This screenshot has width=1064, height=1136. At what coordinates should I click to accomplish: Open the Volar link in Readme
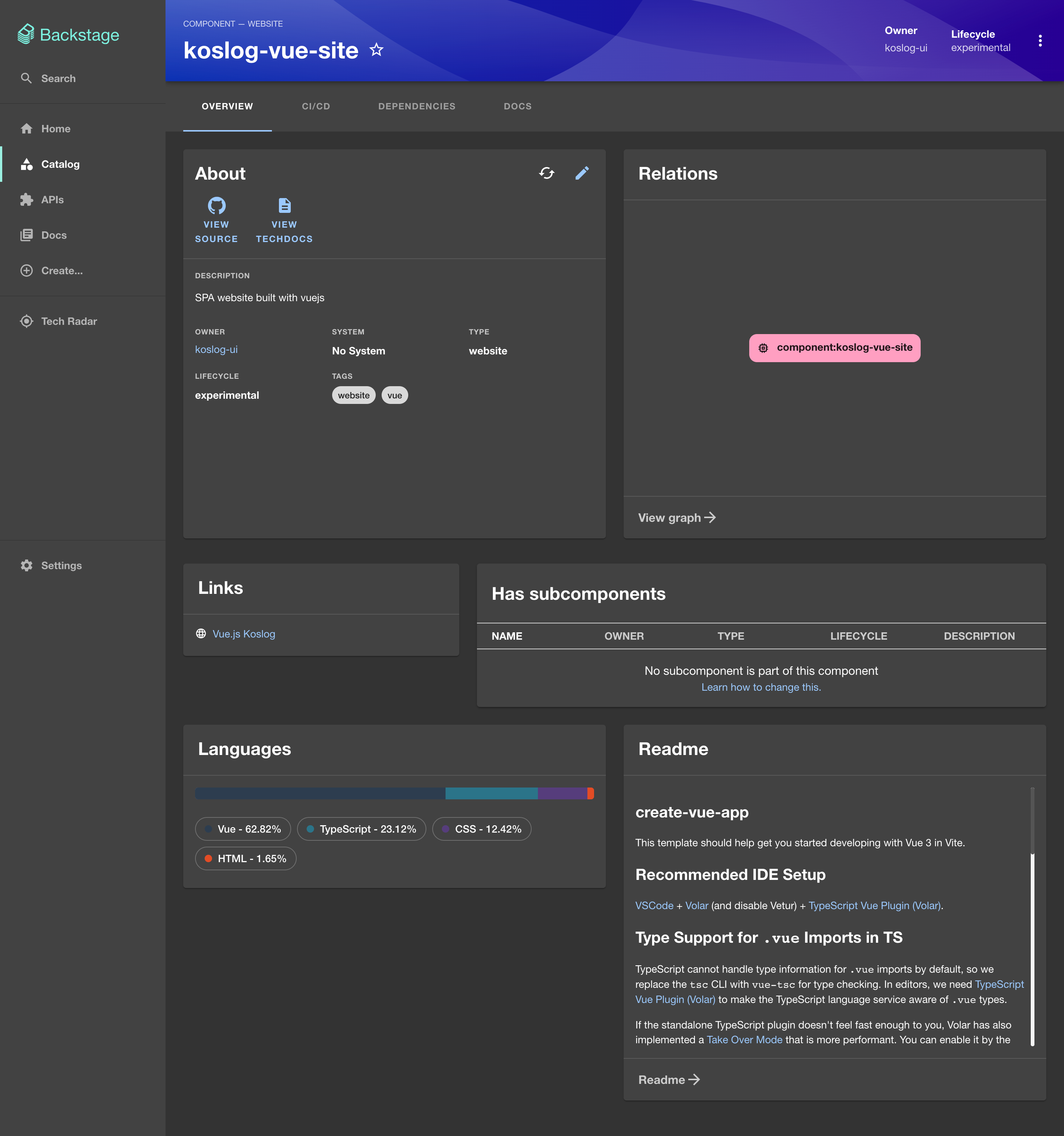point(696,906)
